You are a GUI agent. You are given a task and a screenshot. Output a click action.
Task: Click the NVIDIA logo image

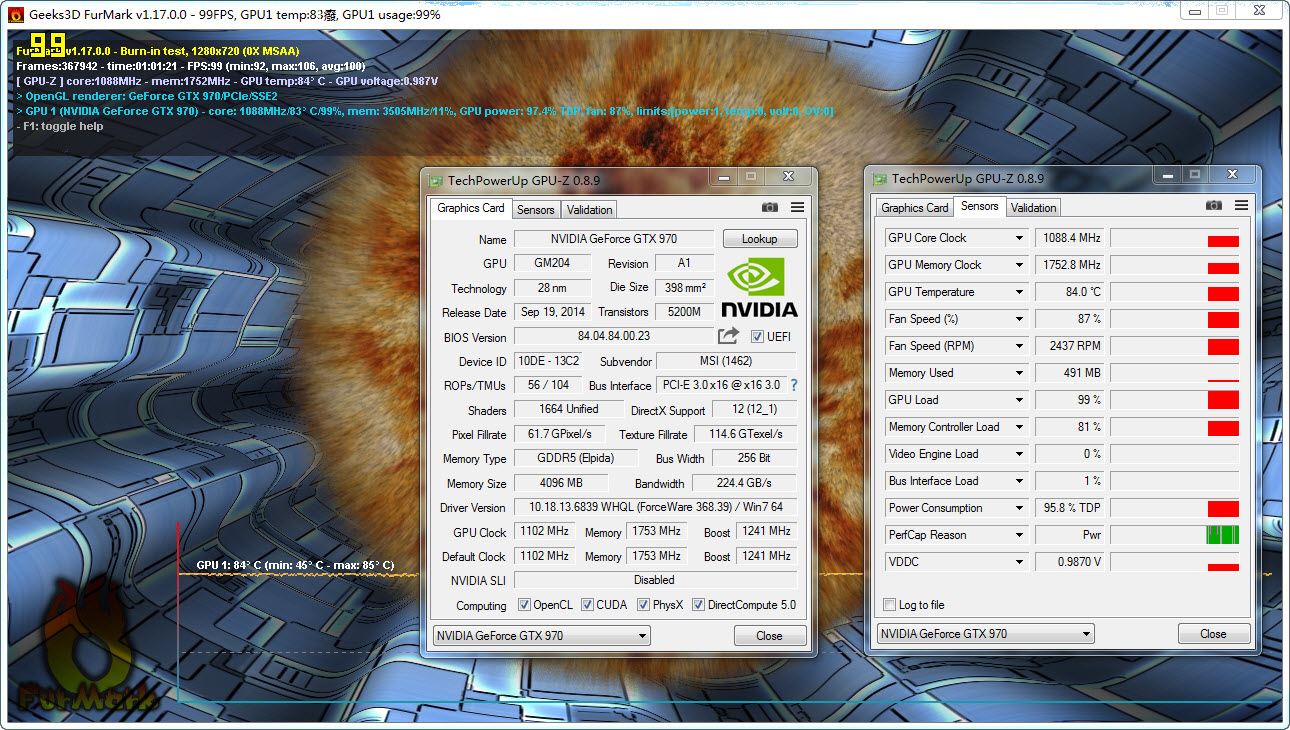[x=759, y=287]
